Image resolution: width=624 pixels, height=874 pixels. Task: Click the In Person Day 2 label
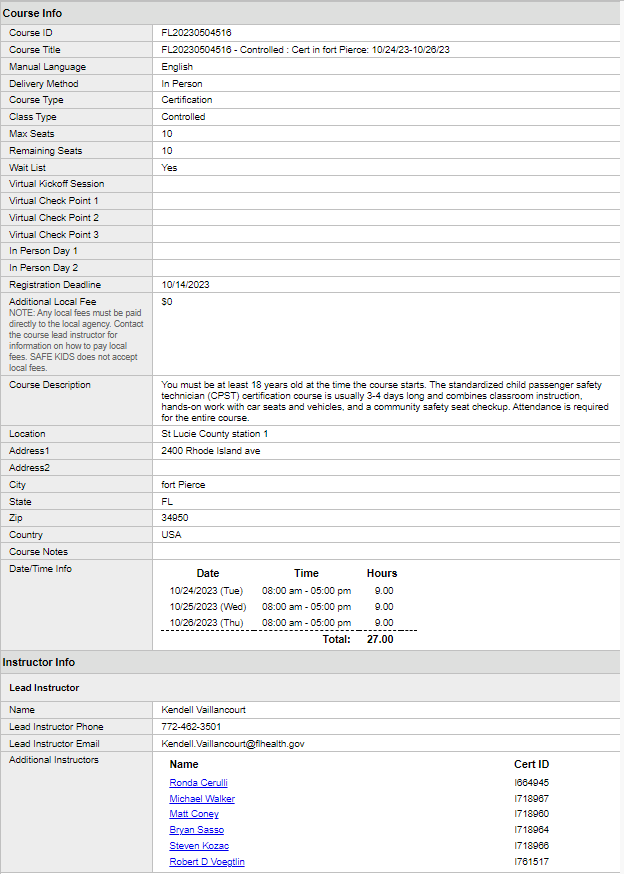pyautogui.click(x=43, y=268)
